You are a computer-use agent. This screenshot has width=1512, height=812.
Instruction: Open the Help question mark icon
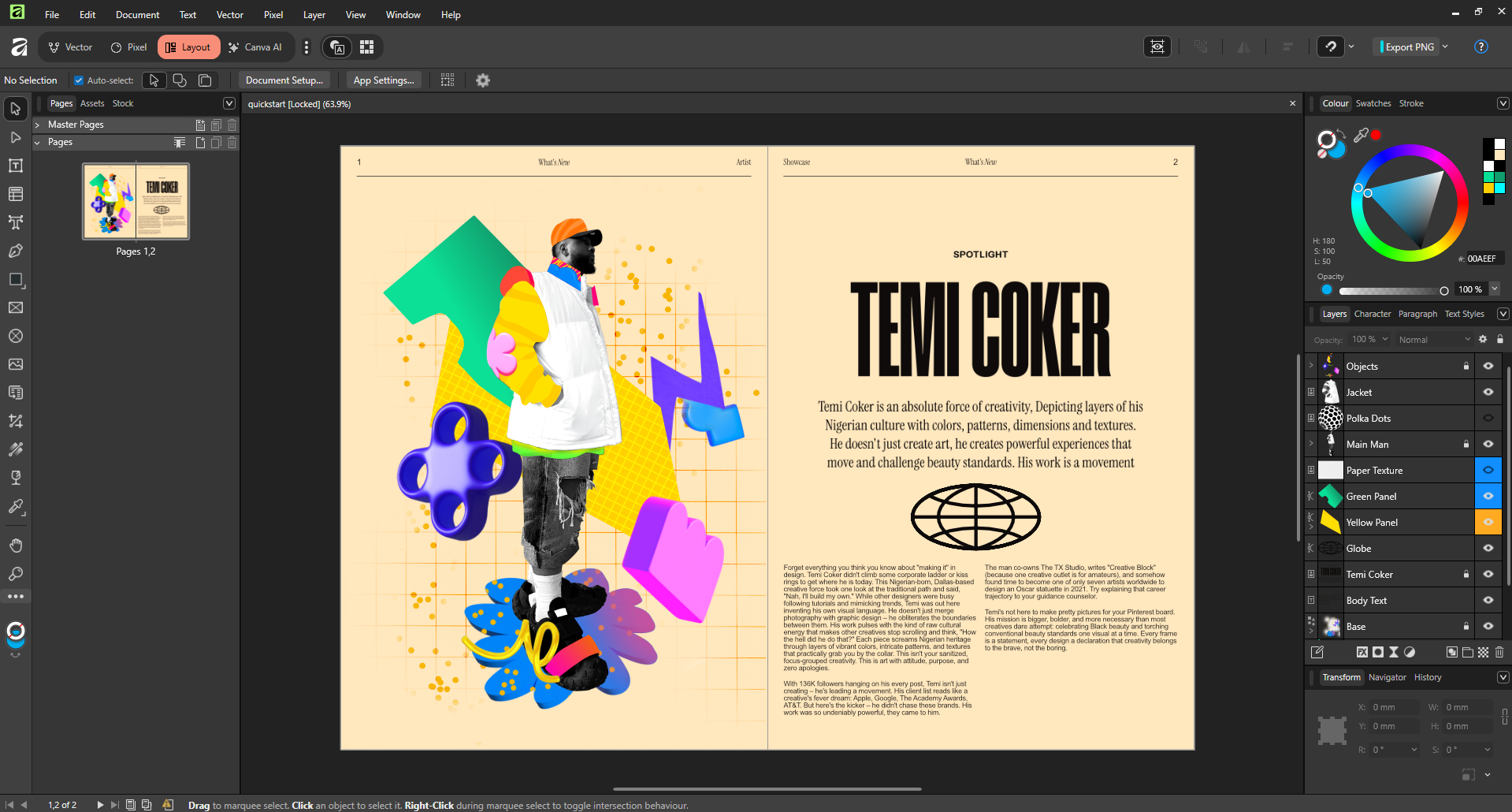click(x=1481, y=47)
